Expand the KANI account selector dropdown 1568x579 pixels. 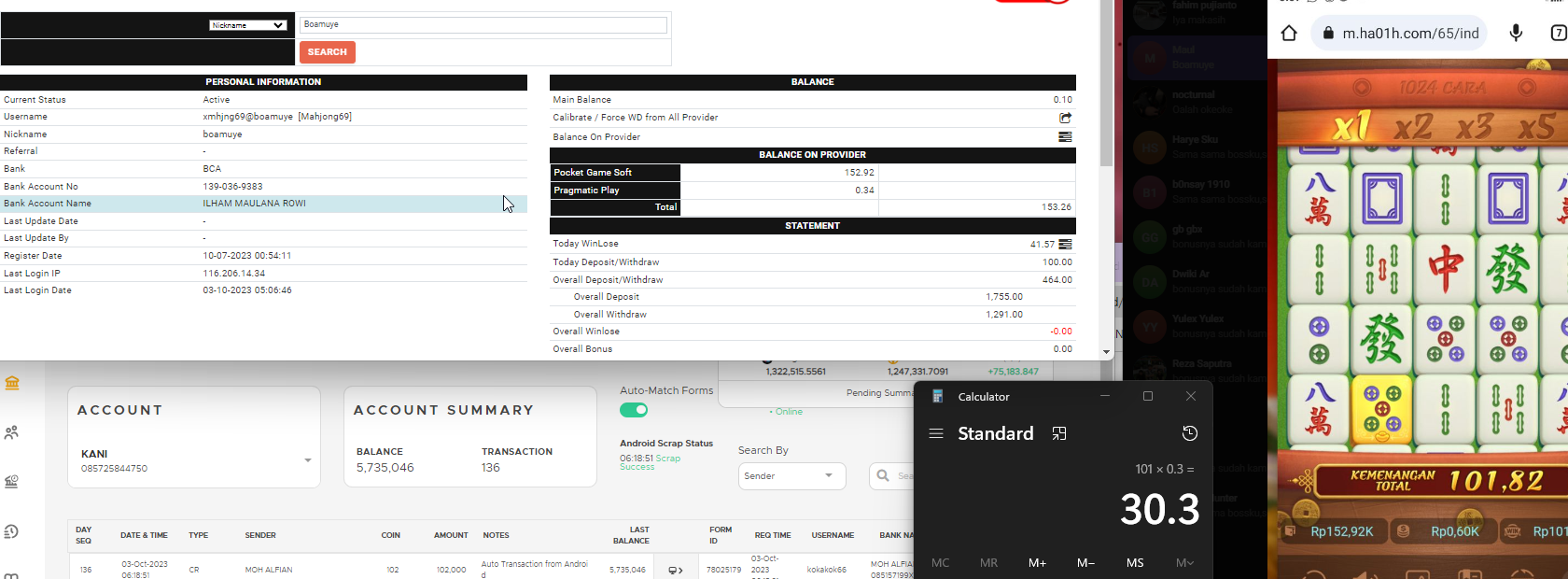tap(308, 460)
